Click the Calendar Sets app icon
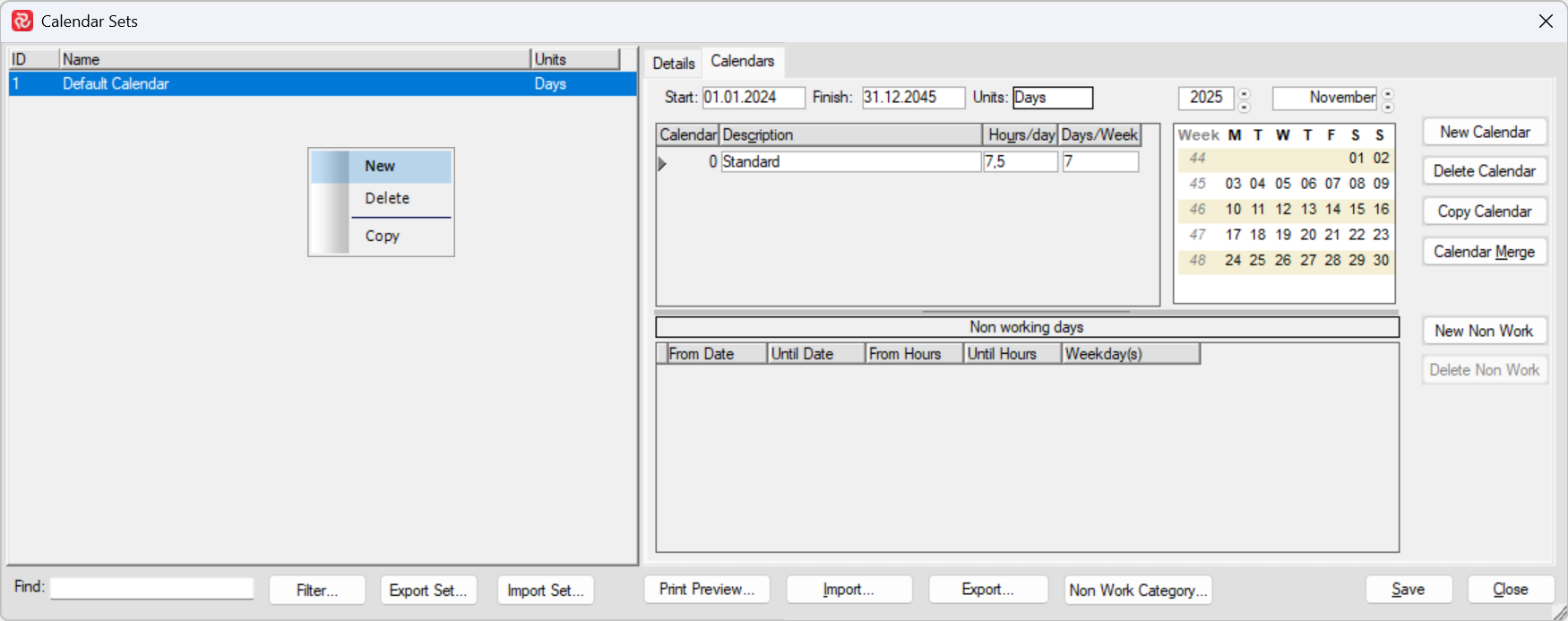 (x=22, y=21)
